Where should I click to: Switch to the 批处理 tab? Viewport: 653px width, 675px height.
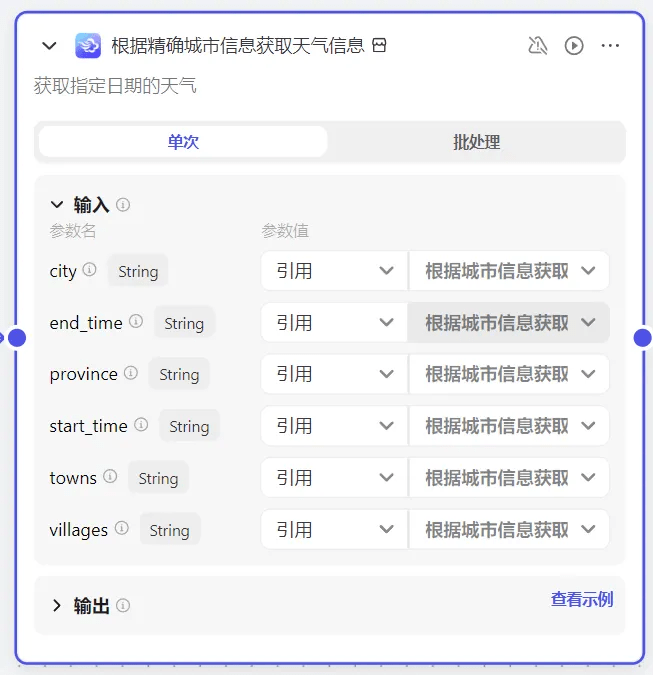(x=476, y=142)
